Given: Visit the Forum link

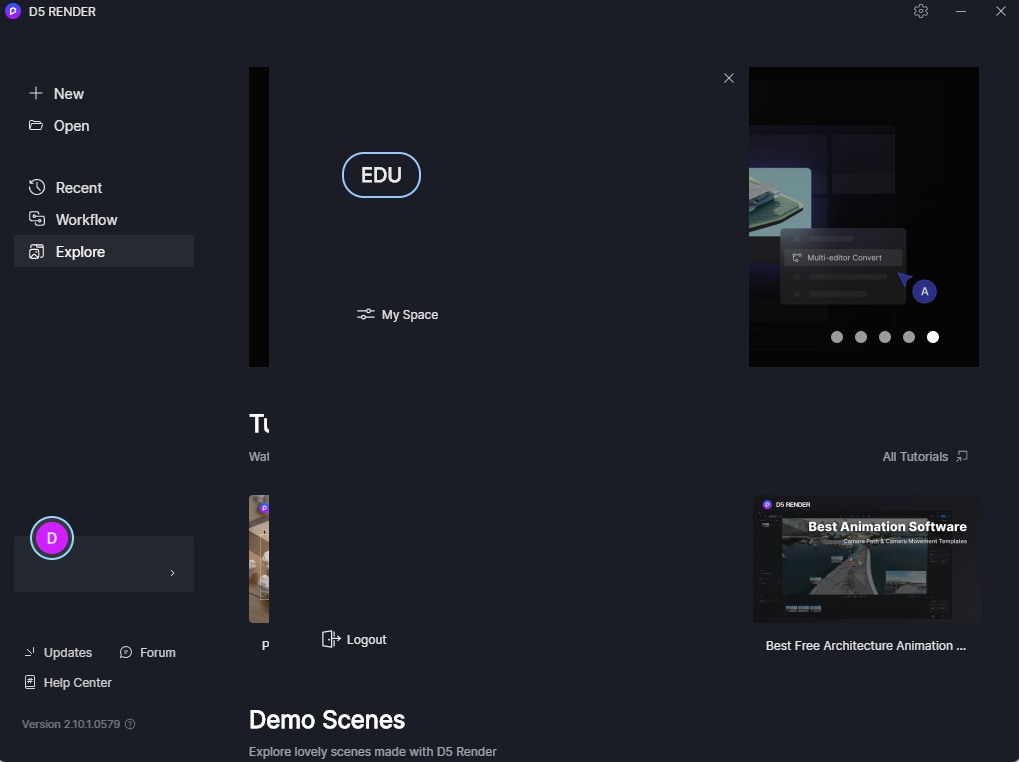Looking at the screenshot, I should click(148, 652).
